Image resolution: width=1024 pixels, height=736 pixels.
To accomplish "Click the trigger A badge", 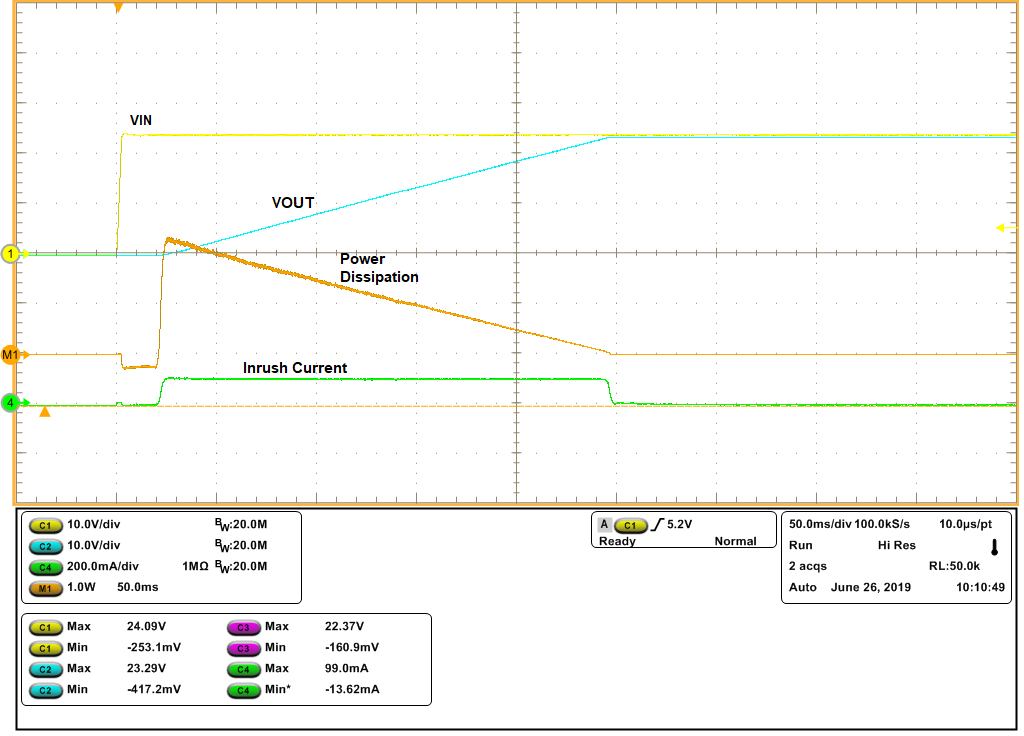I will [603, 524].
